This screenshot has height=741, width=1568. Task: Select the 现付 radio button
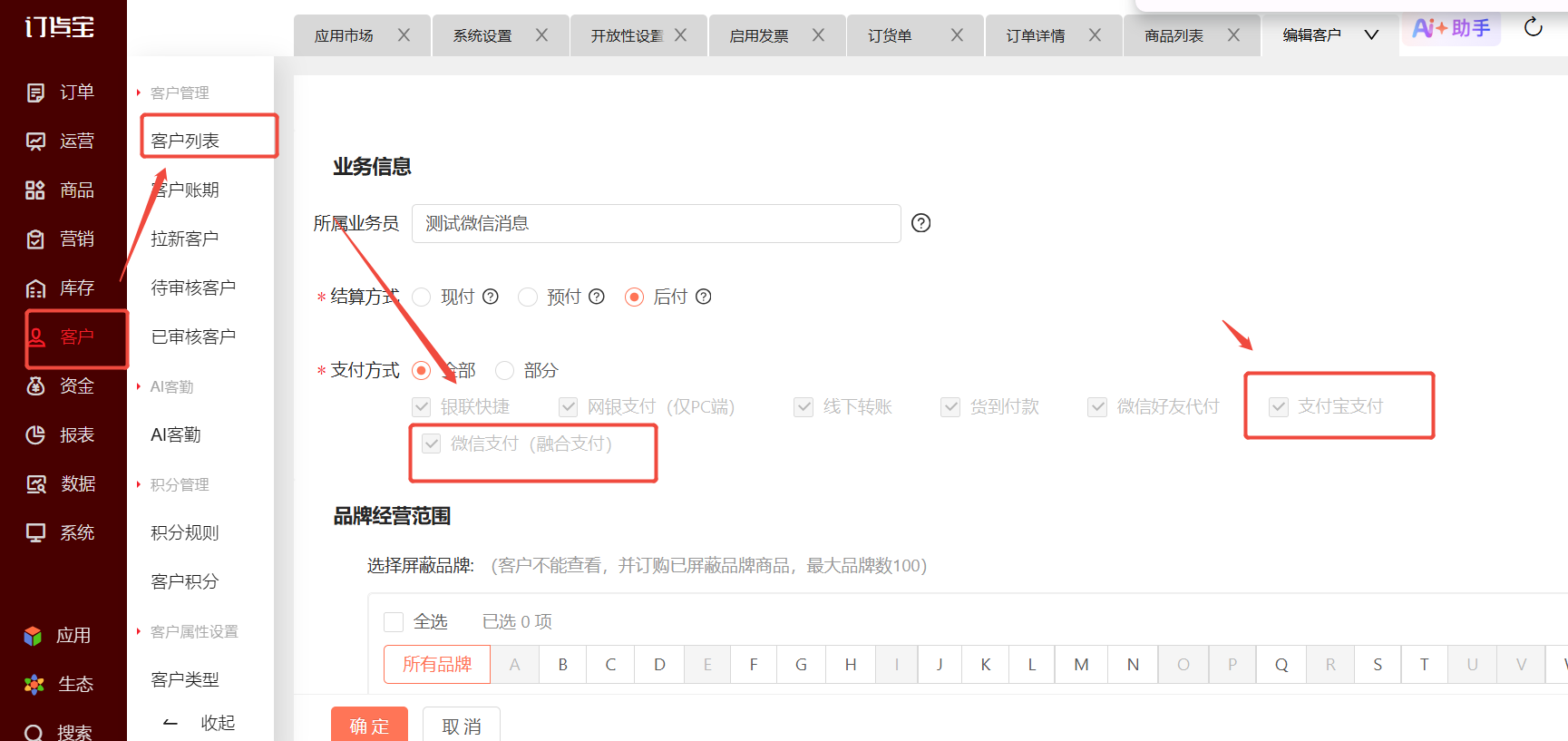(422, 297)
